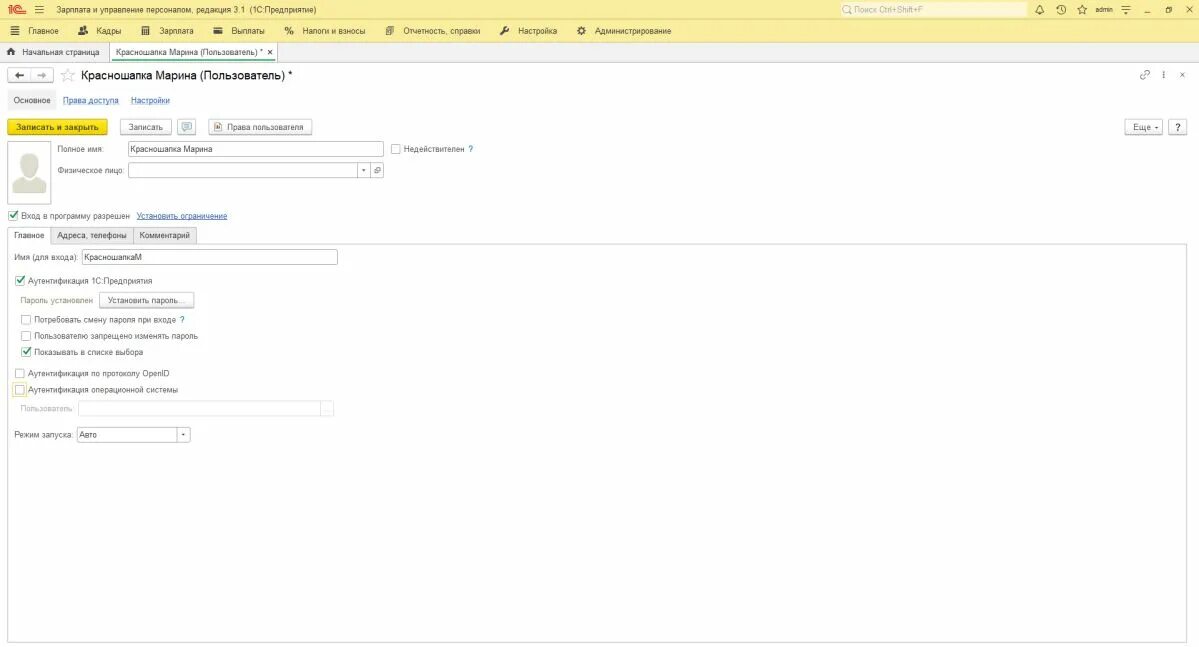Open Выплаты section menu

click(239, 31)
